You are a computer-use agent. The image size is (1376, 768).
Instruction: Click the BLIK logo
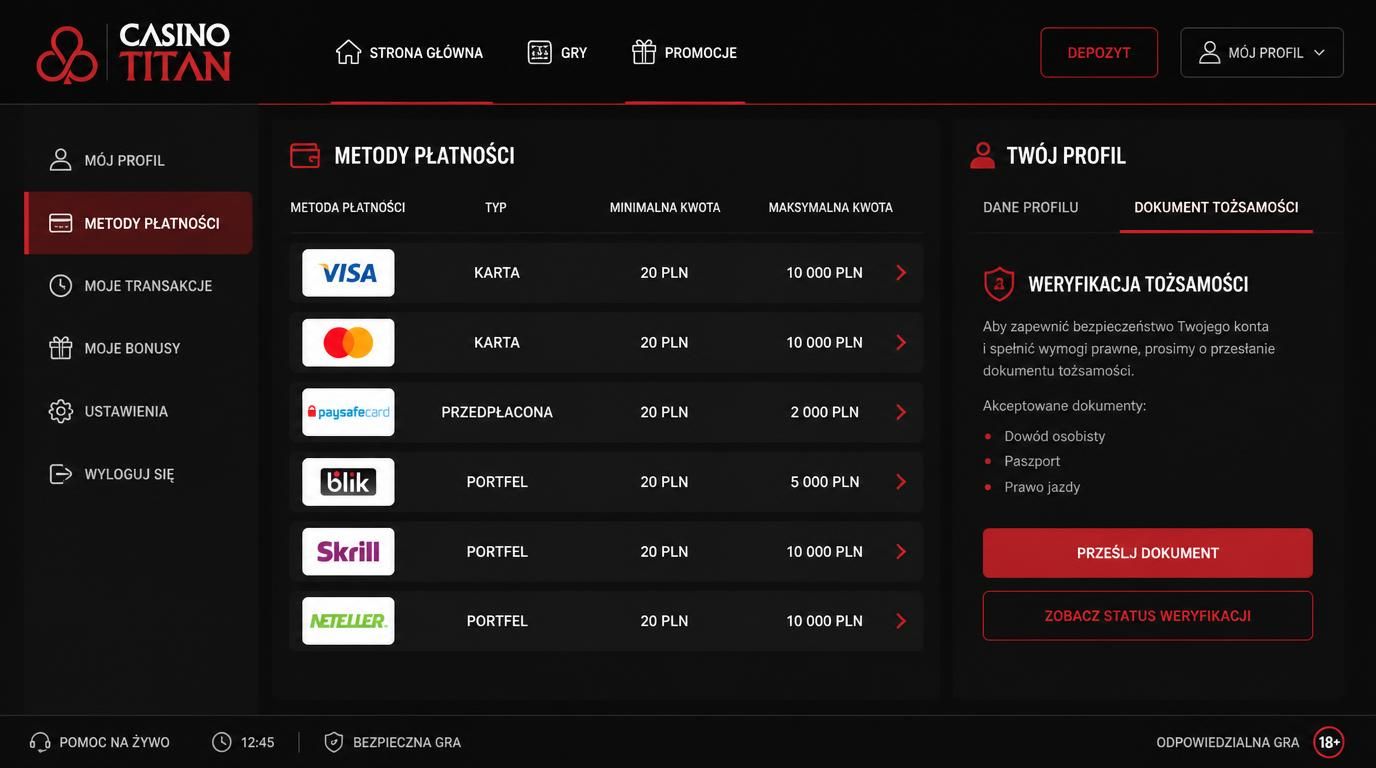pyautogui.click(x=348, y=482)
